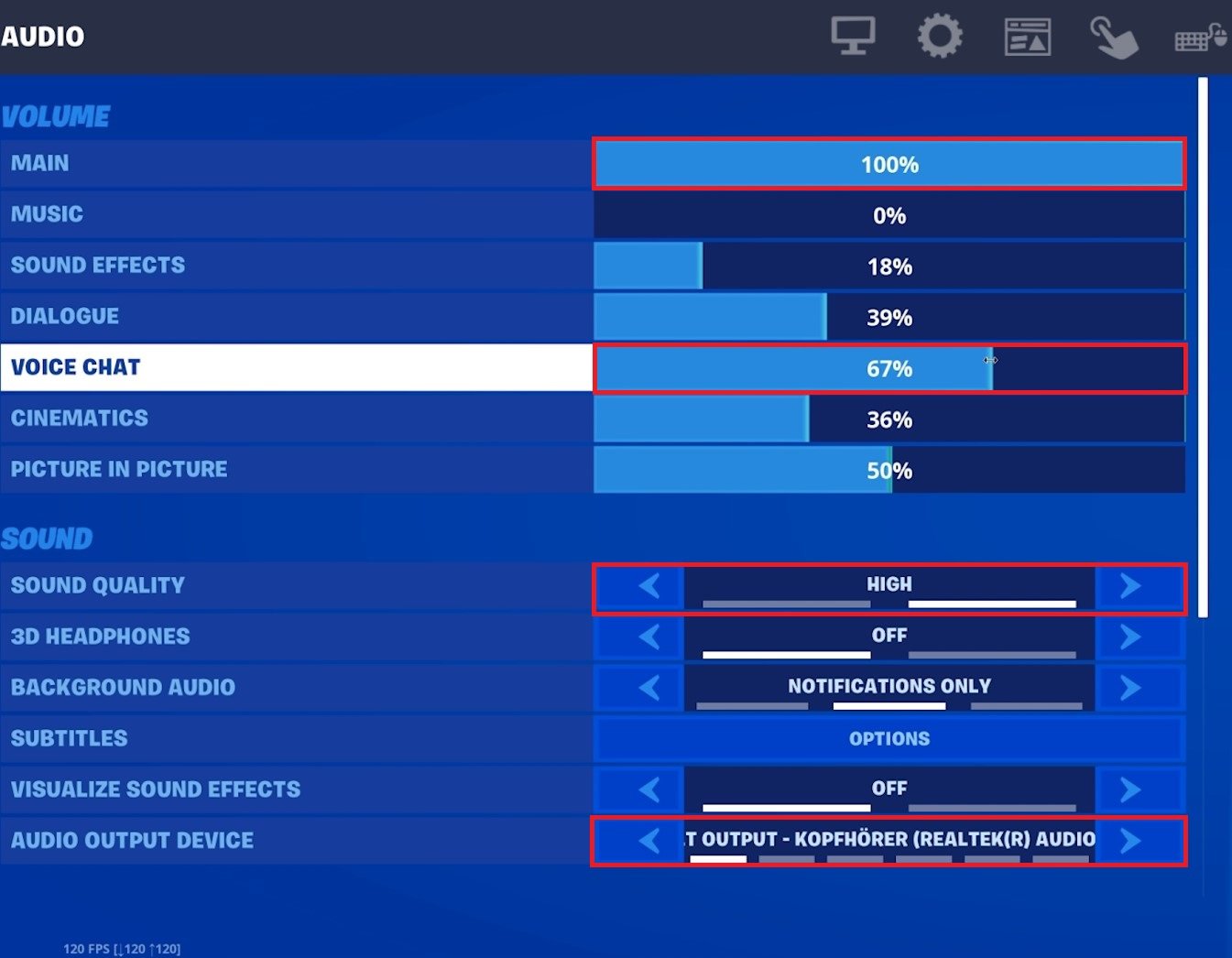Open the Game settings gear tab
Viewport: 1232px width, 958px height.
pyautogui.click(x=940, y=37)
